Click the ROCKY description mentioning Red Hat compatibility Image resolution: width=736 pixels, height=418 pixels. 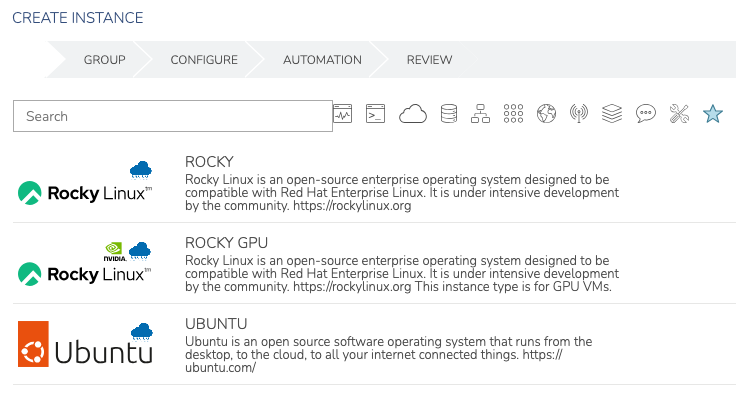(x=402, y=193)
